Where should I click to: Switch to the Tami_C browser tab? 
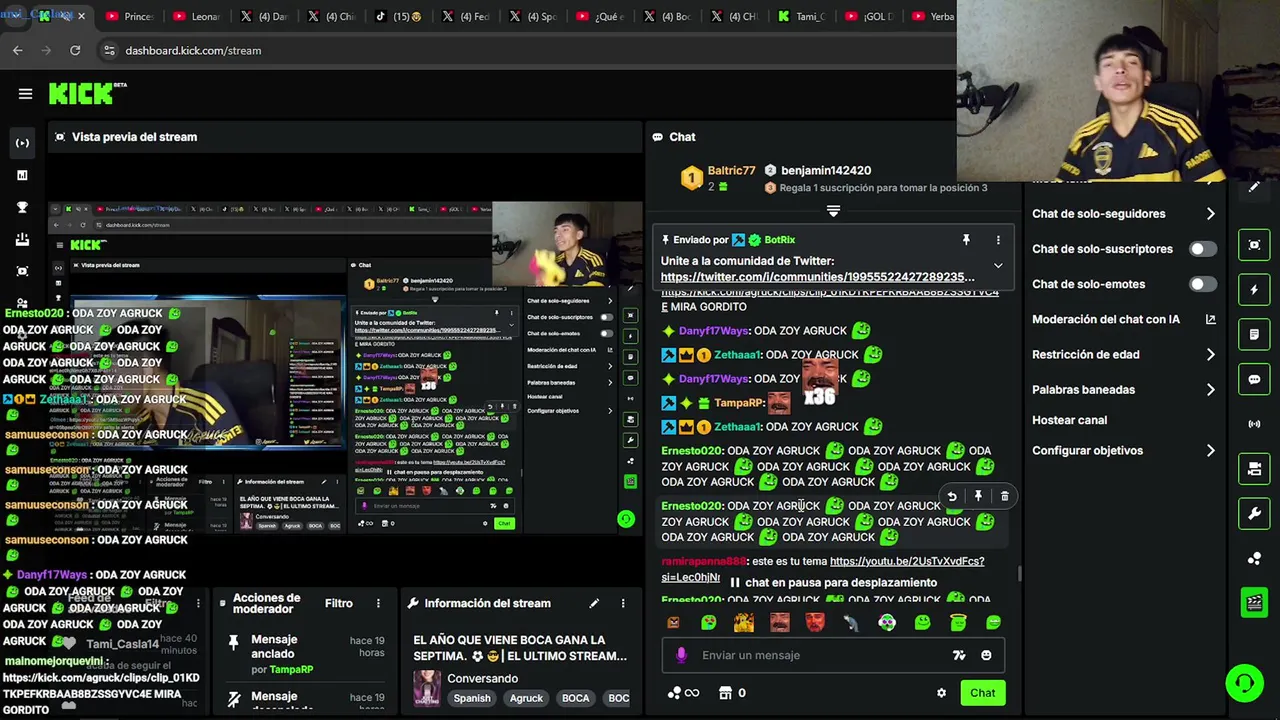click(x=803, y=16)
